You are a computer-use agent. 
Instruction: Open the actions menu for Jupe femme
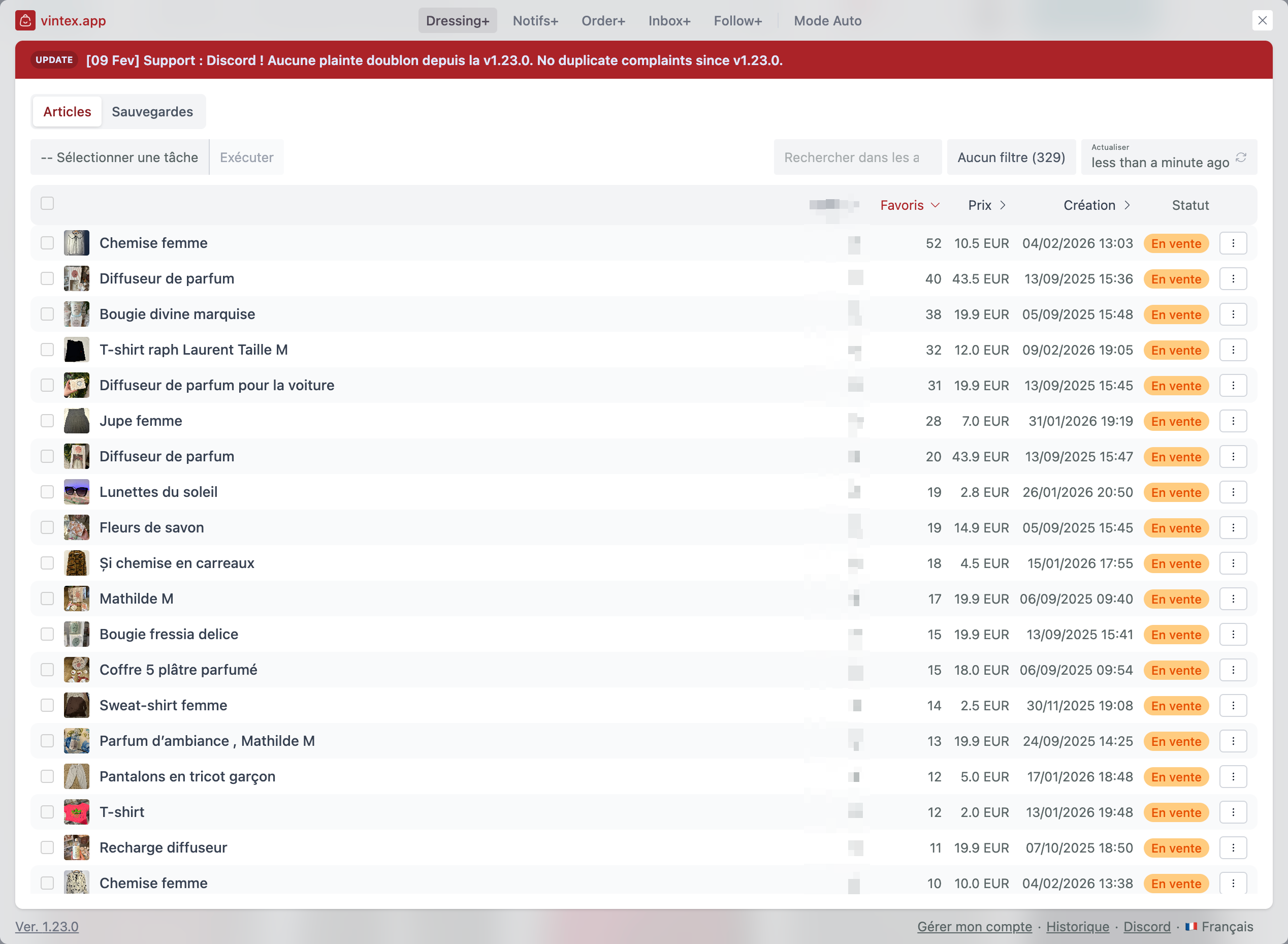1234,421
